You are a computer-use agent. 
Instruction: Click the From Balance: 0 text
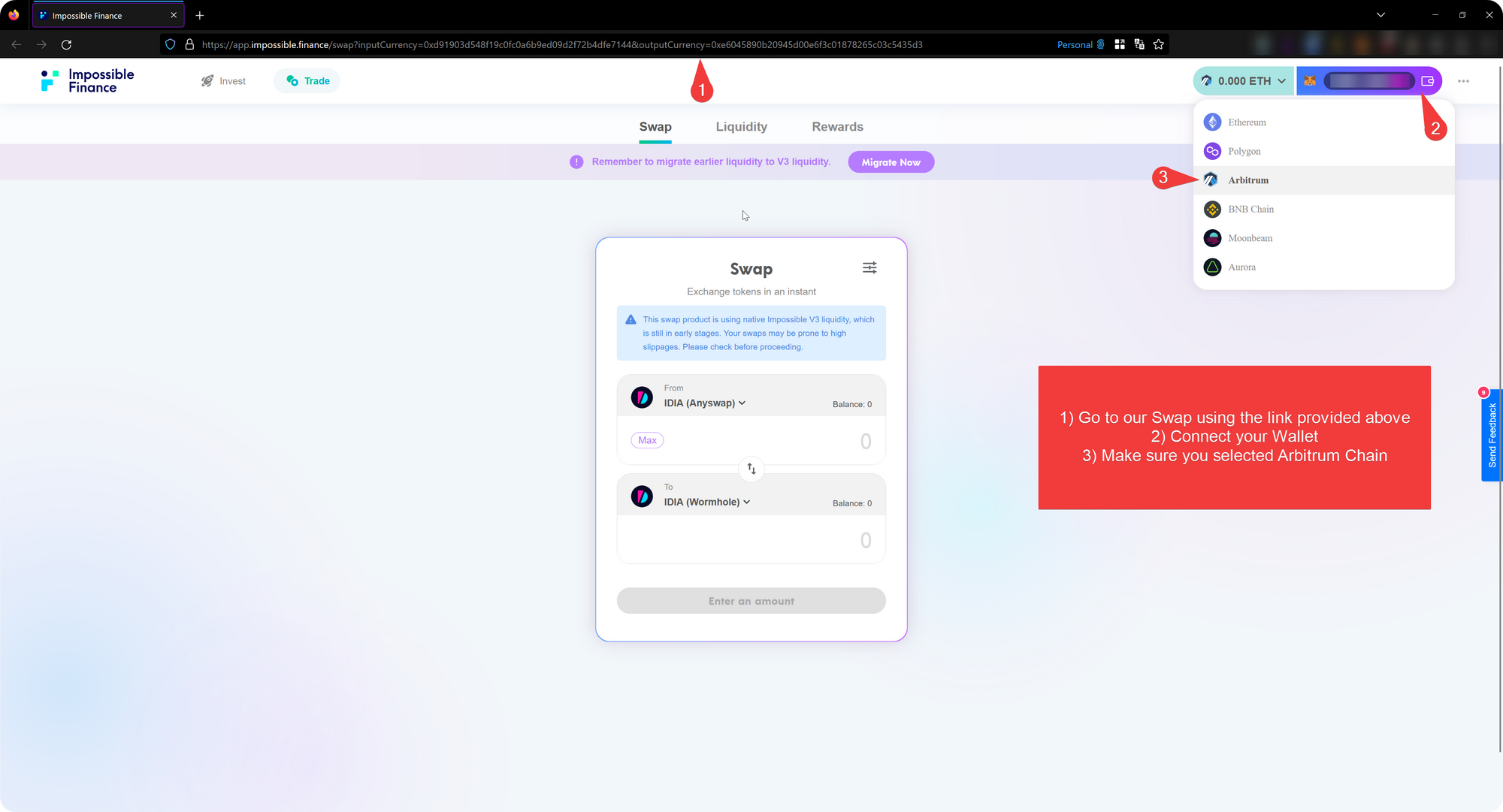852,404
